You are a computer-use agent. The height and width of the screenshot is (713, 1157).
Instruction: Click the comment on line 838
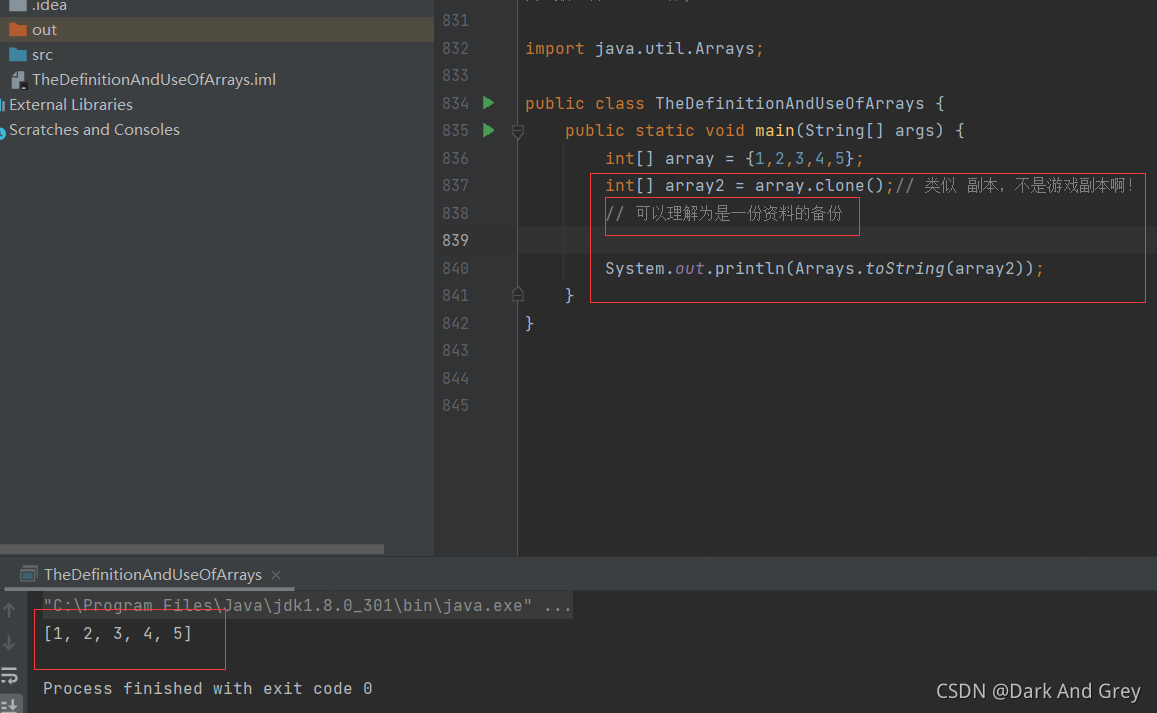pos(724,213)
